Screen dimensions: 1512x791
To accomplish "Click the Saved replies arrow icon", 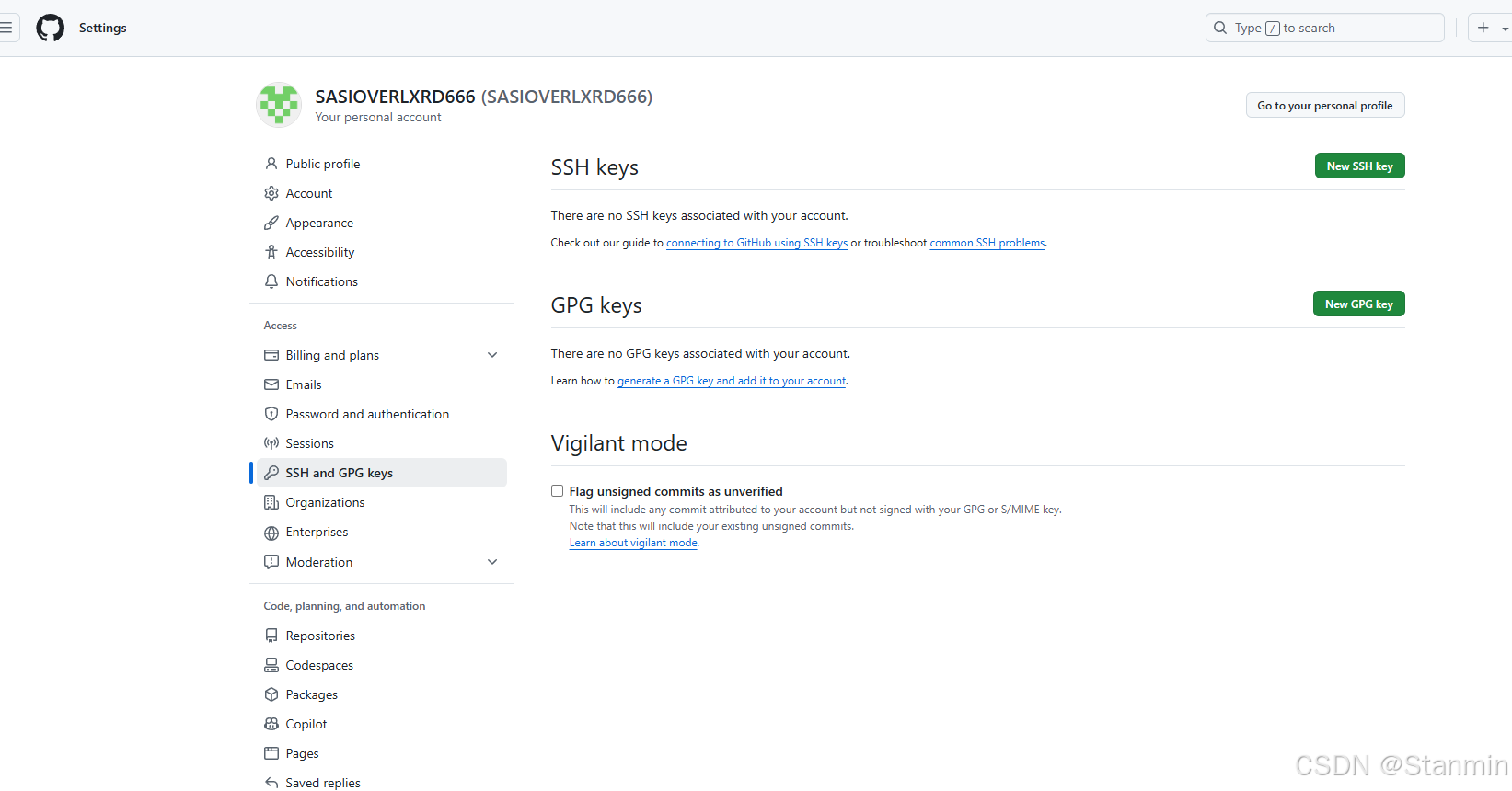I will point(271,783).
